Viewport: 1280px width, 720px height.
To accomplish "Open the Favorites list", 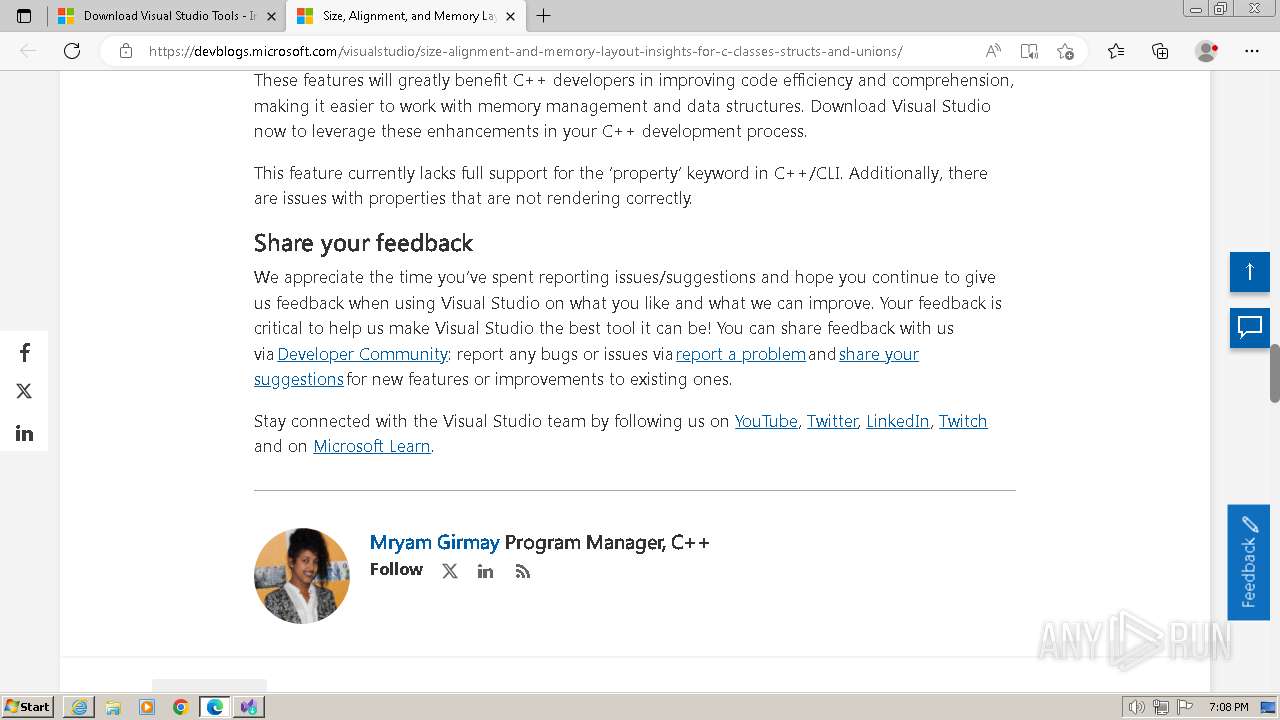I will point(1116,51).
